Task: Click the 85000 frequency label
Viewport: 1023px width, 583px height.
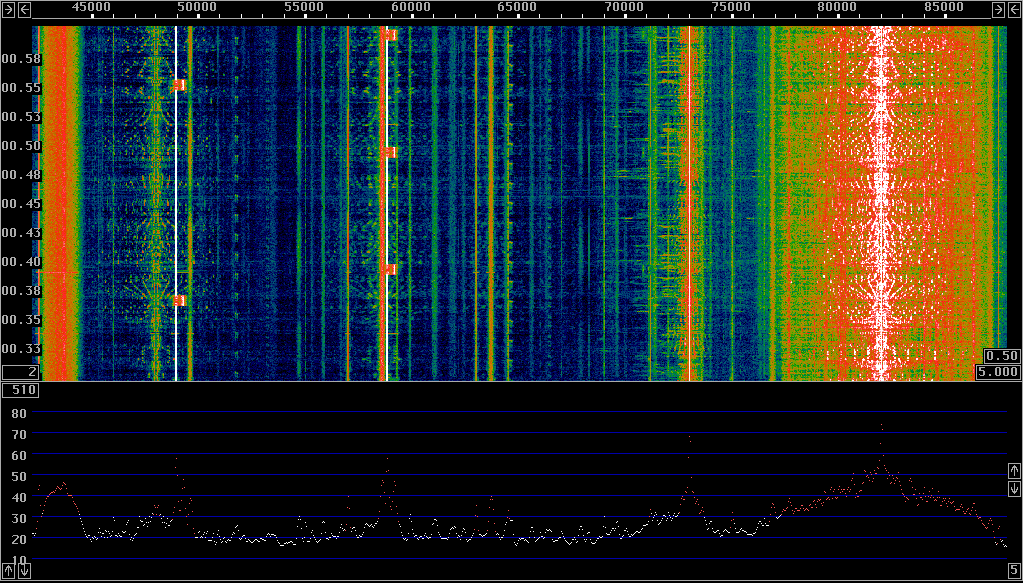Action: click(945, 8)
